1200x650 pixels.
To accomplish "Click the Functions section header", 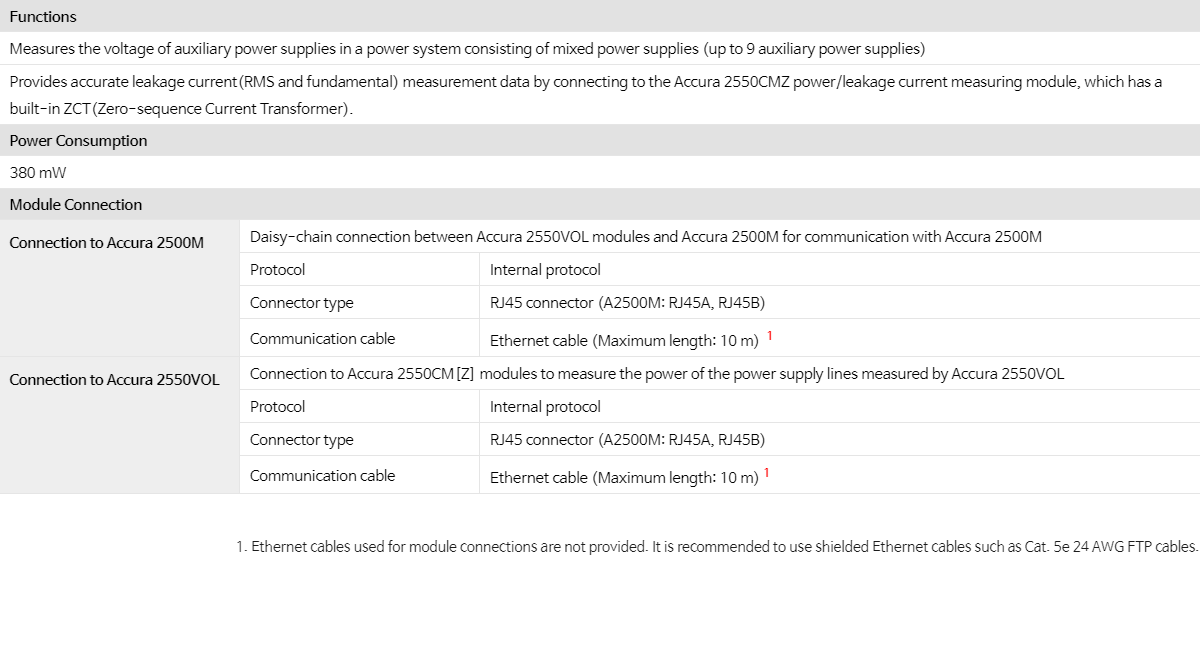I will [x=600, y=16].
